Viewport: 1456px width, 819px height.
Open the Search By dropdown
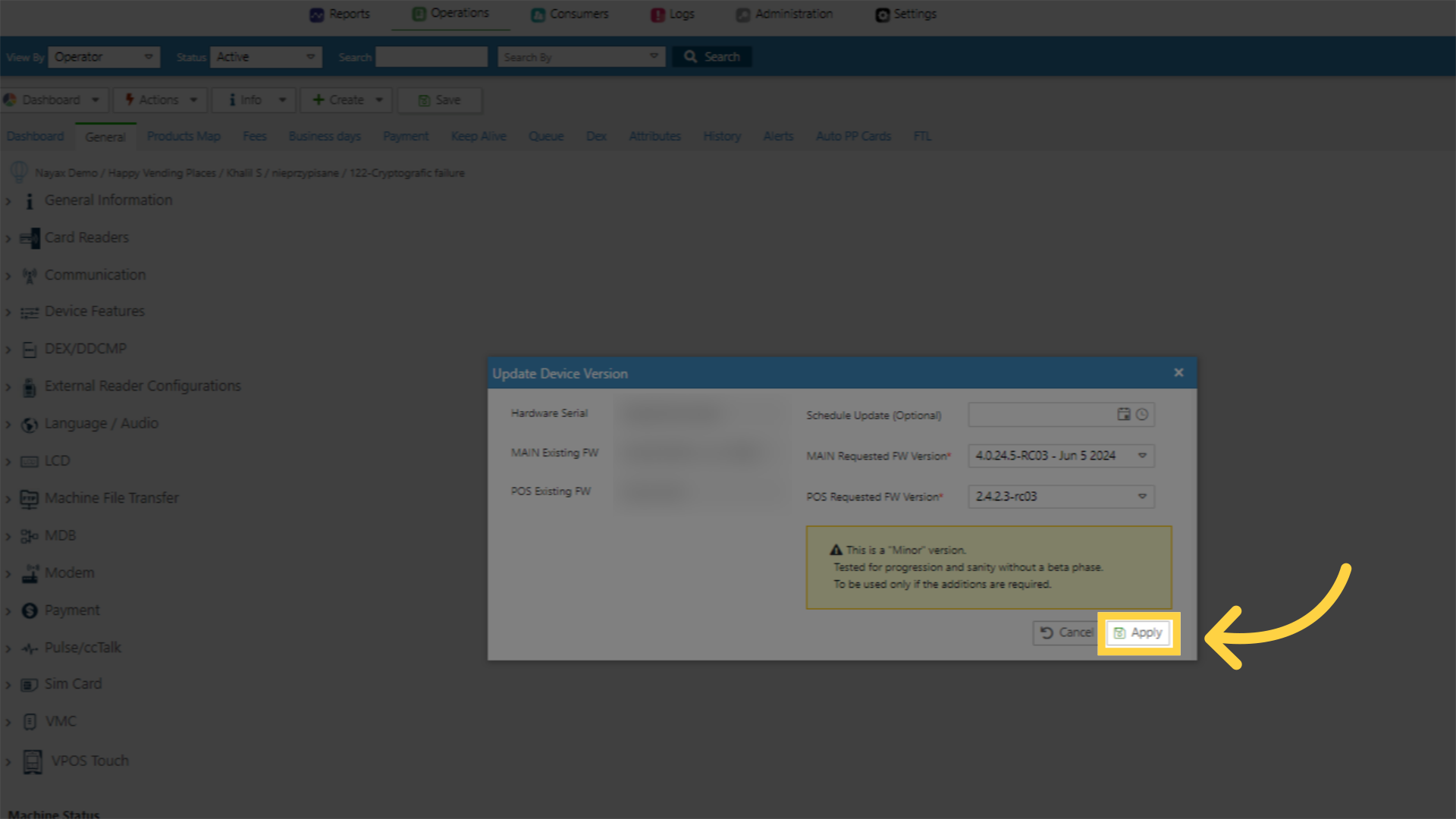582,57
